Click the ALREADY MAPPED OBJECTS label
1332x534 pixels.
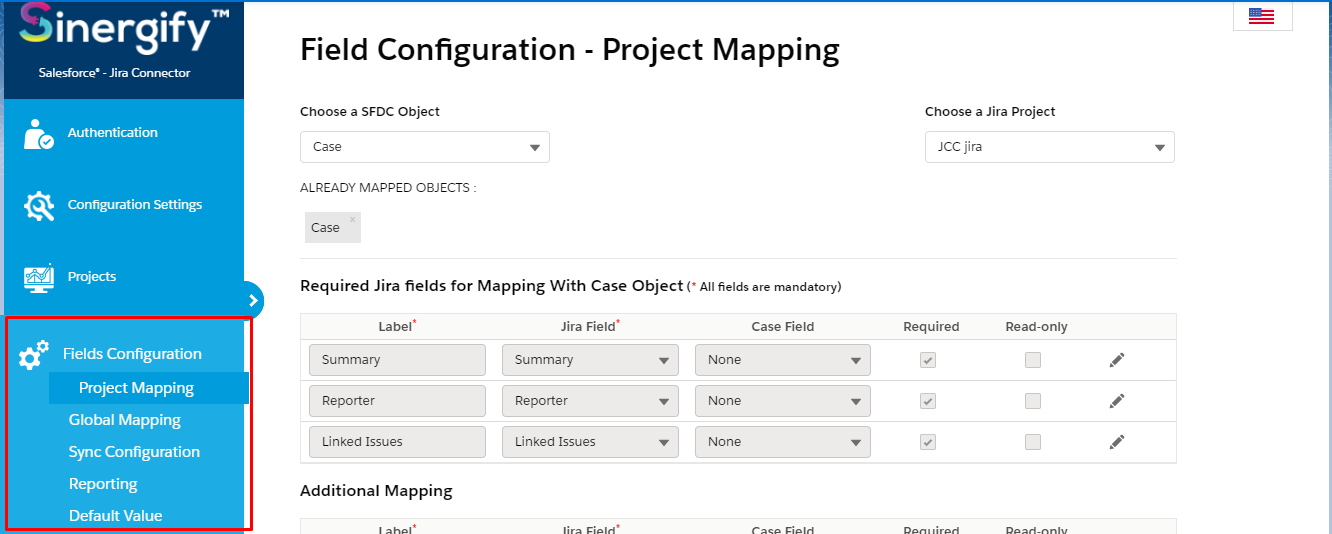pos(388,188)
